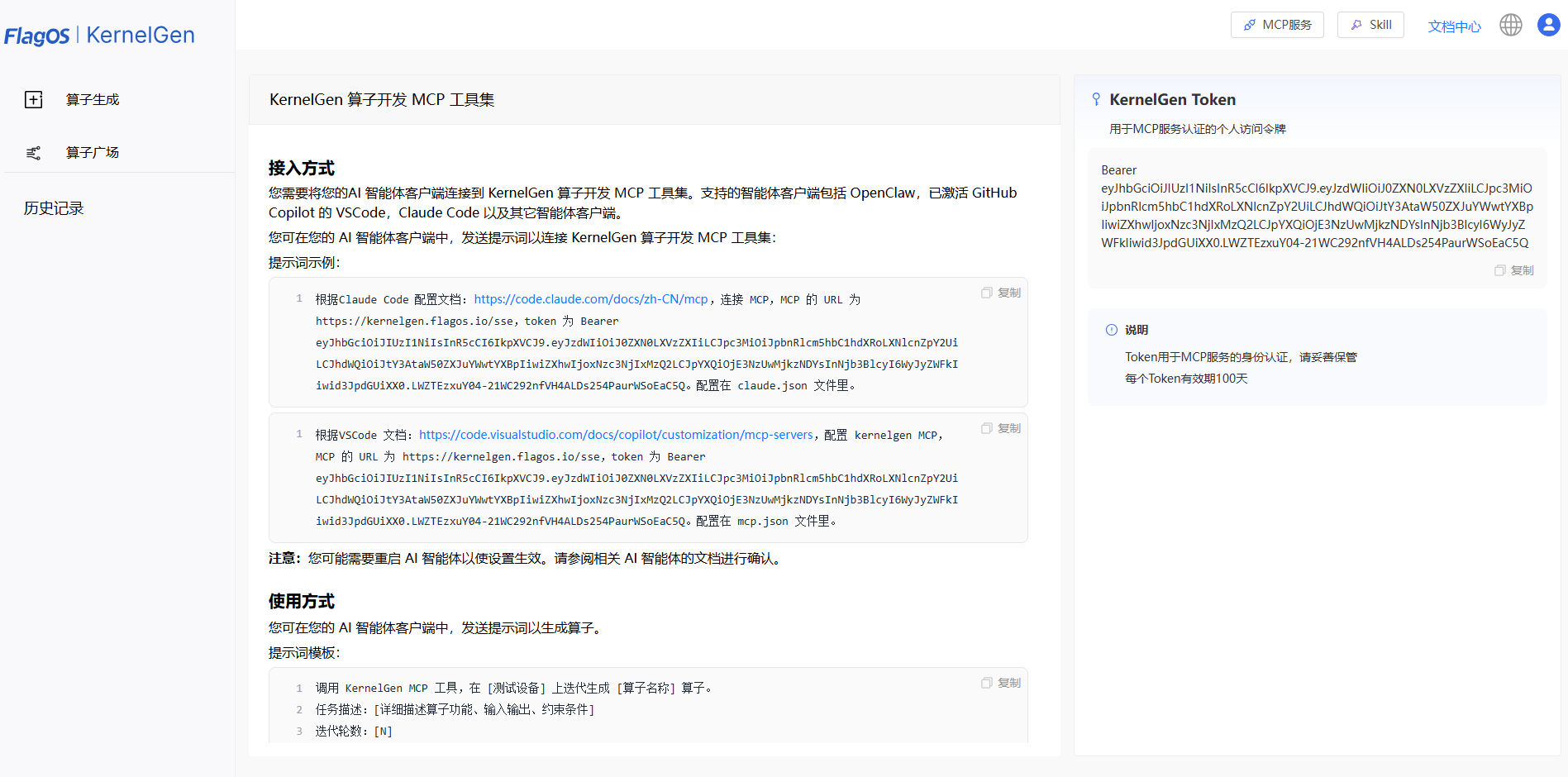Open the MCP服务 button in header
The width and height of the screenshot is (1568, 777).
pos(1277,25)
